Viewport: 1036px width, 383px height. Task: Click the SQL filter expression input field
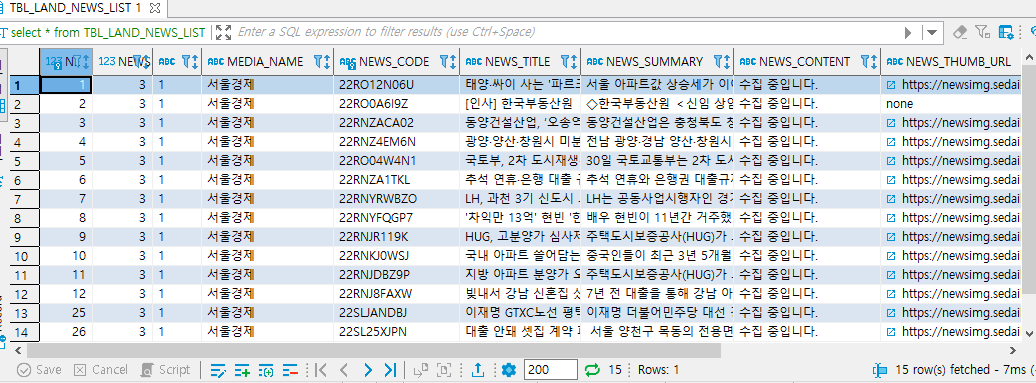[568, 32]
